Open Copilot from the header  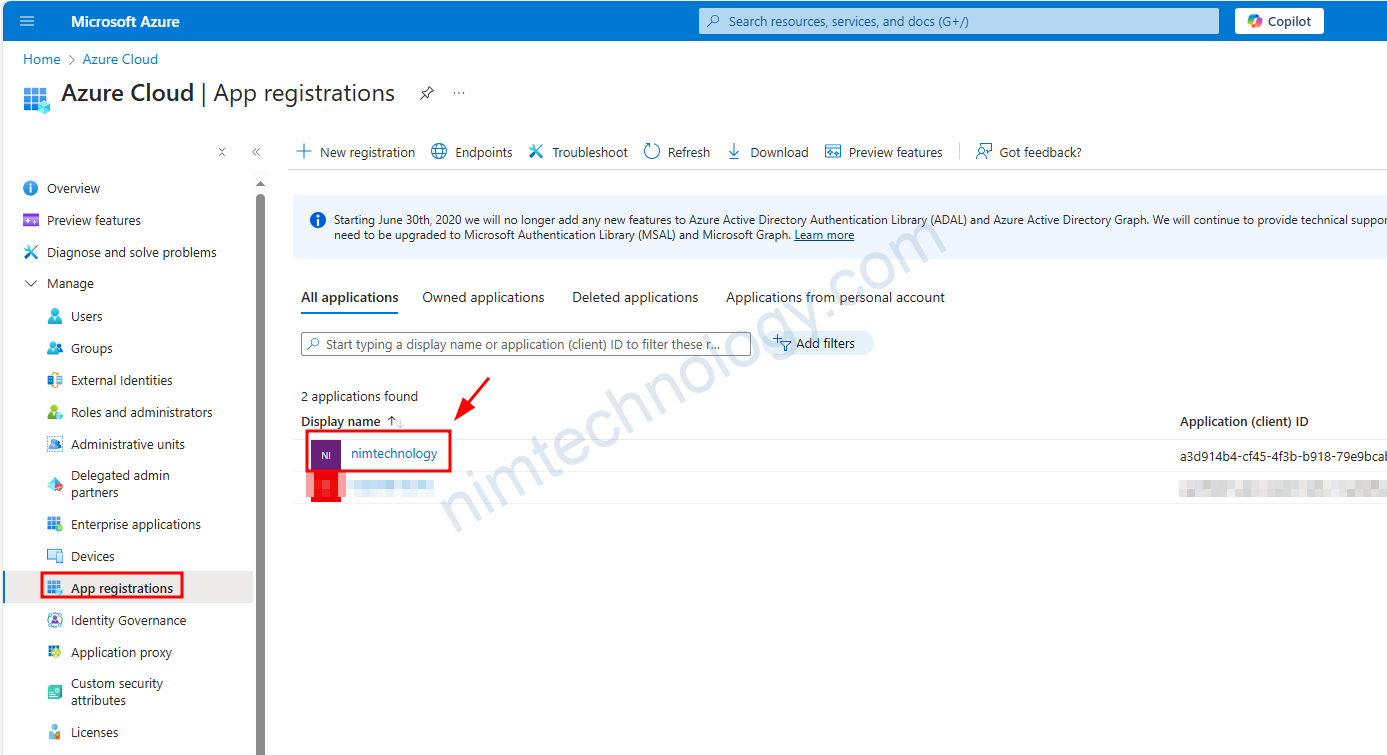1279,21
